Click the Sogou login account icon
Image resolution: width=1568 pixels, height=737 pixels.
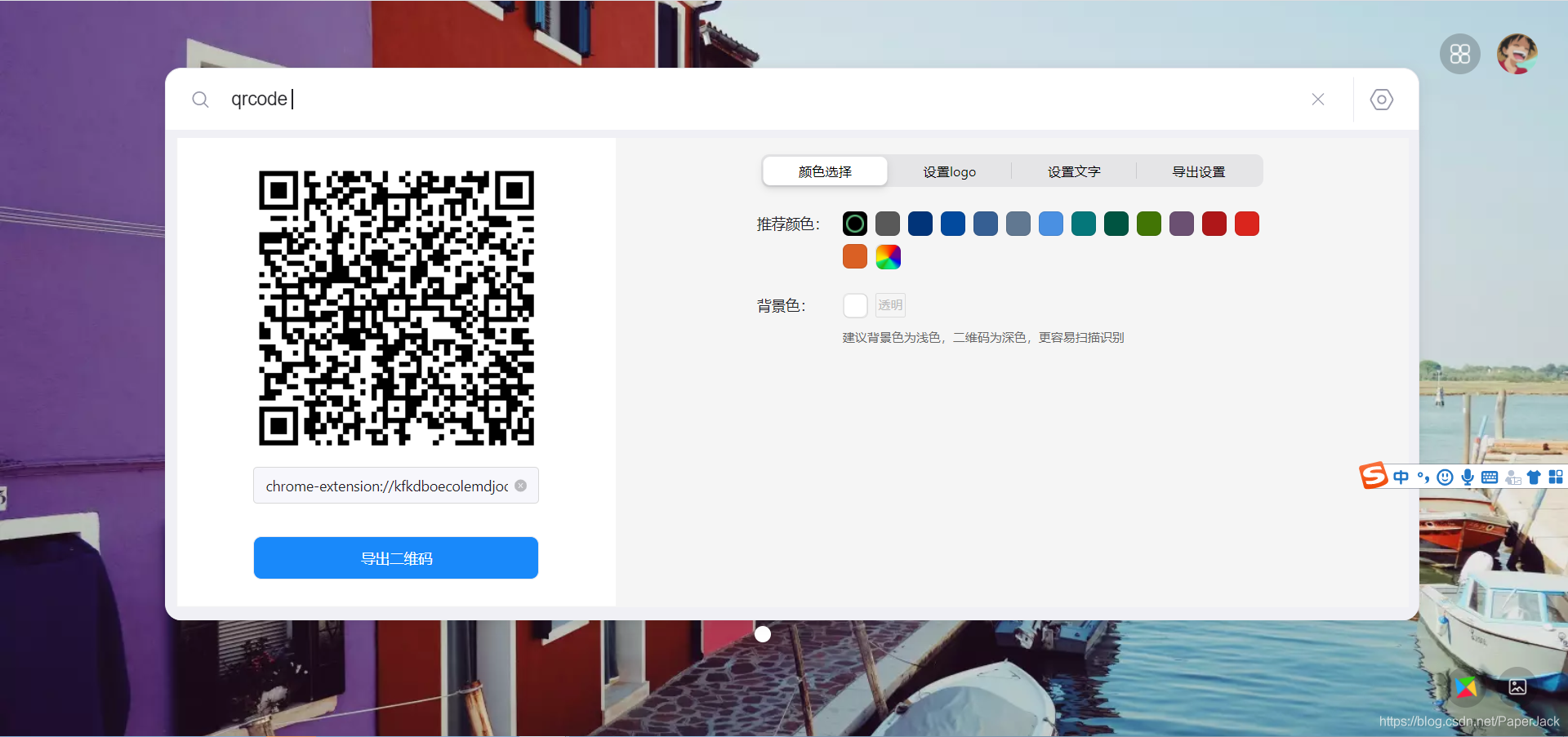coord(1512,477)
